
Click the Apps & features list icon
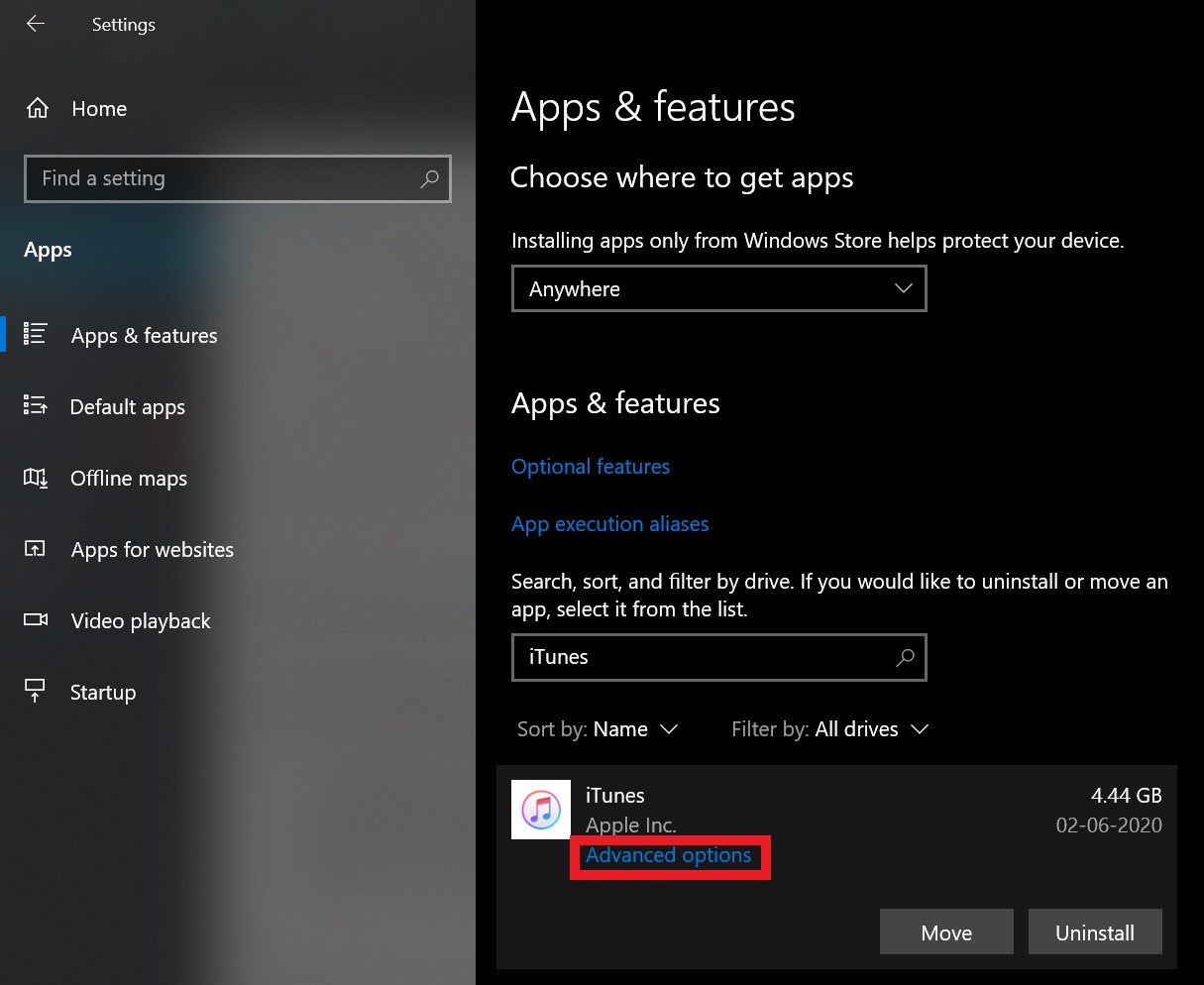(x=36, y=335)
